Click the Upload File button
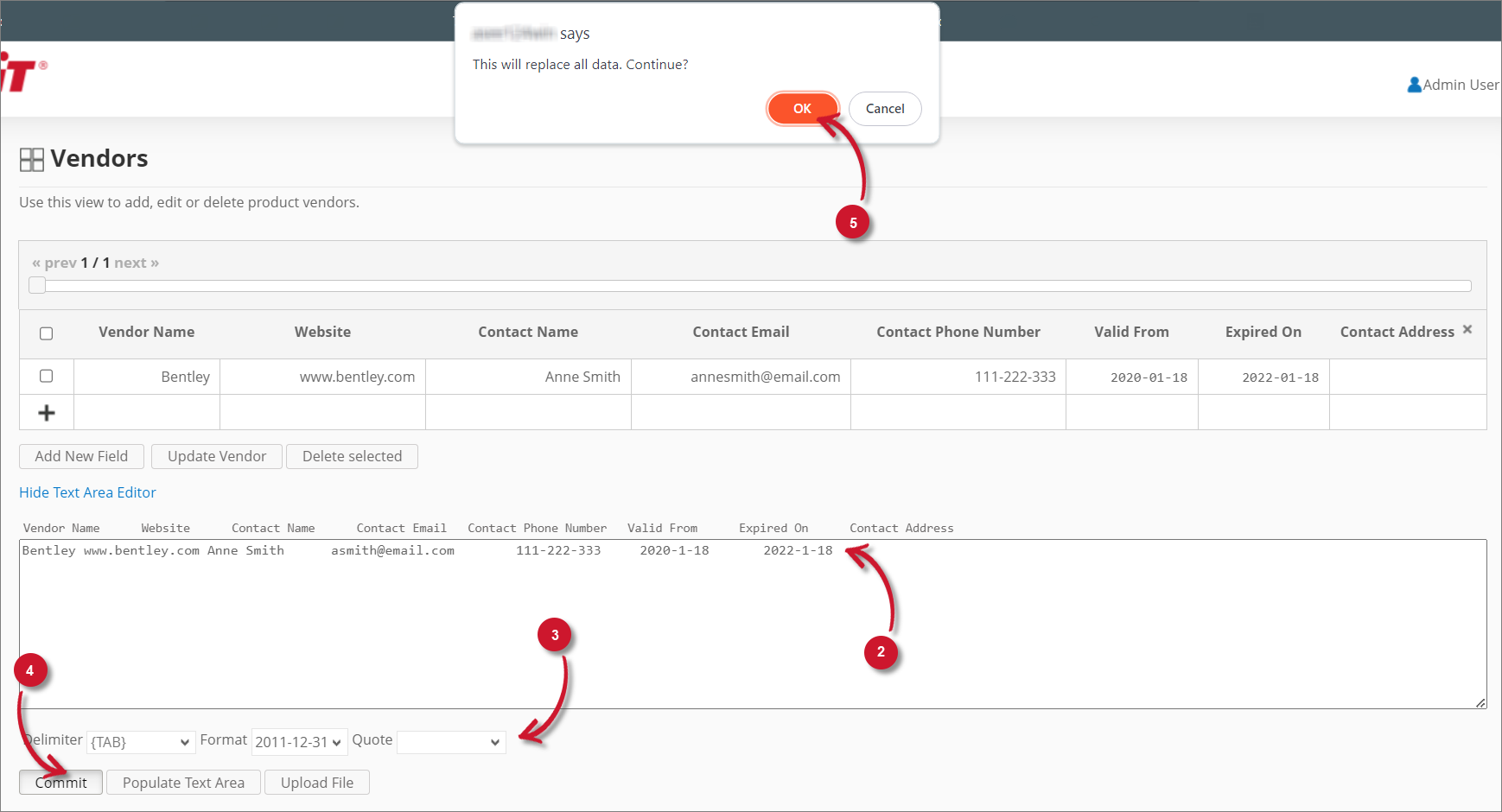This screenshot has width=1502, height=812. click(316, 783)
